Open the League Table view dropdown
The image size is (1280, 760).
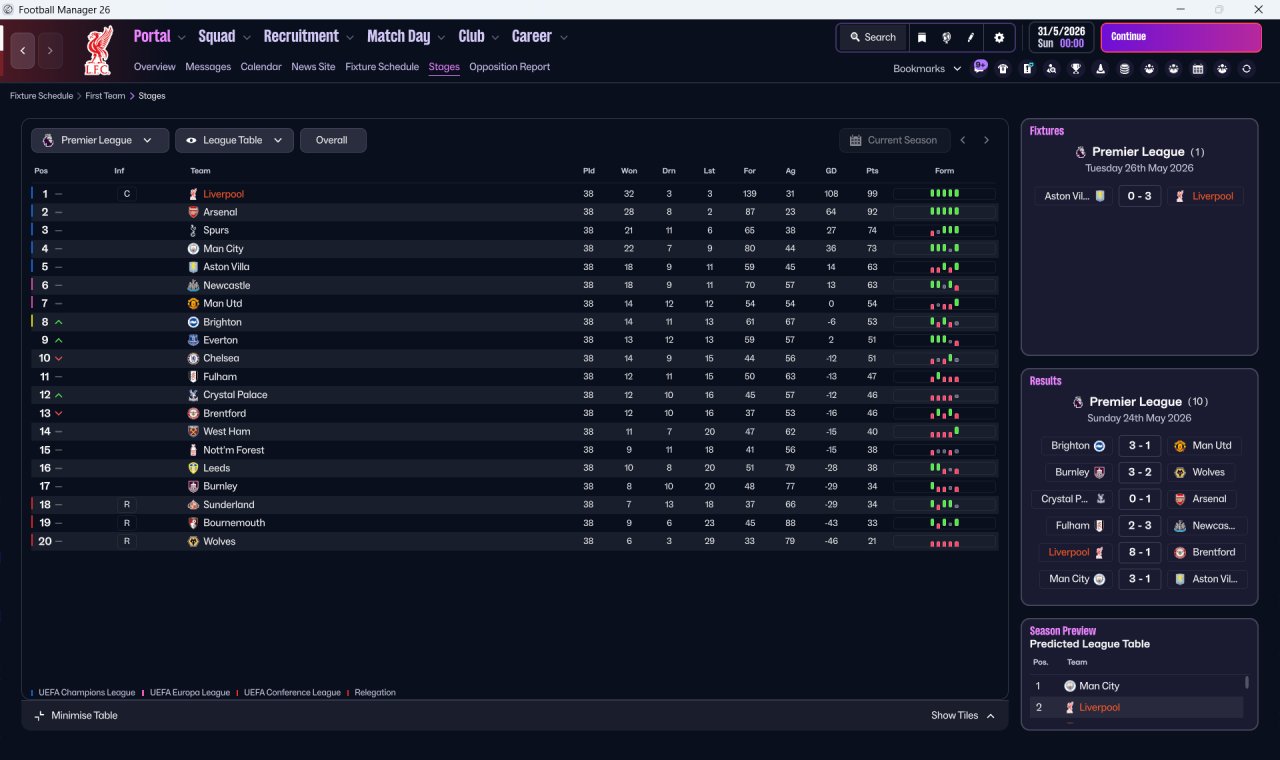point(234,140)
